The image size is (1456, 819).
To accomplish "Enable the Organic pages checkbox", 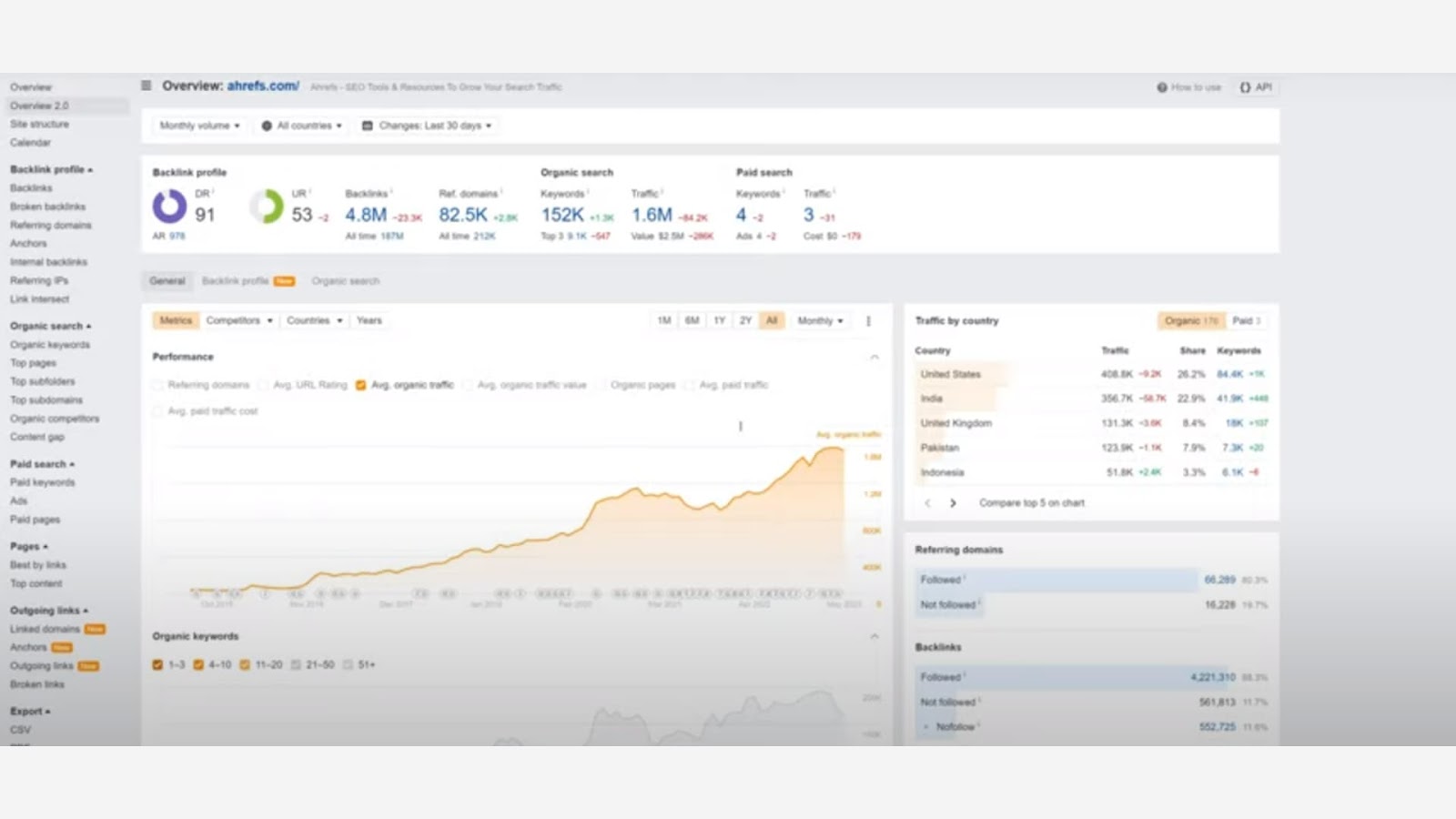I will tap(601, 385).
